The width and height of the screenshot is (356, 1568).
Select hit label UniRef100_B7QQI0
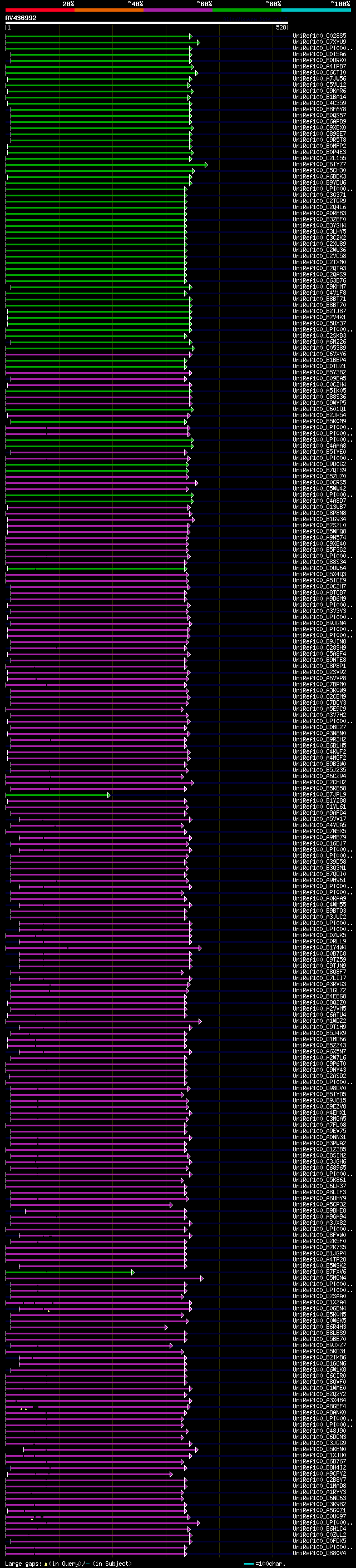pos(319,874)
